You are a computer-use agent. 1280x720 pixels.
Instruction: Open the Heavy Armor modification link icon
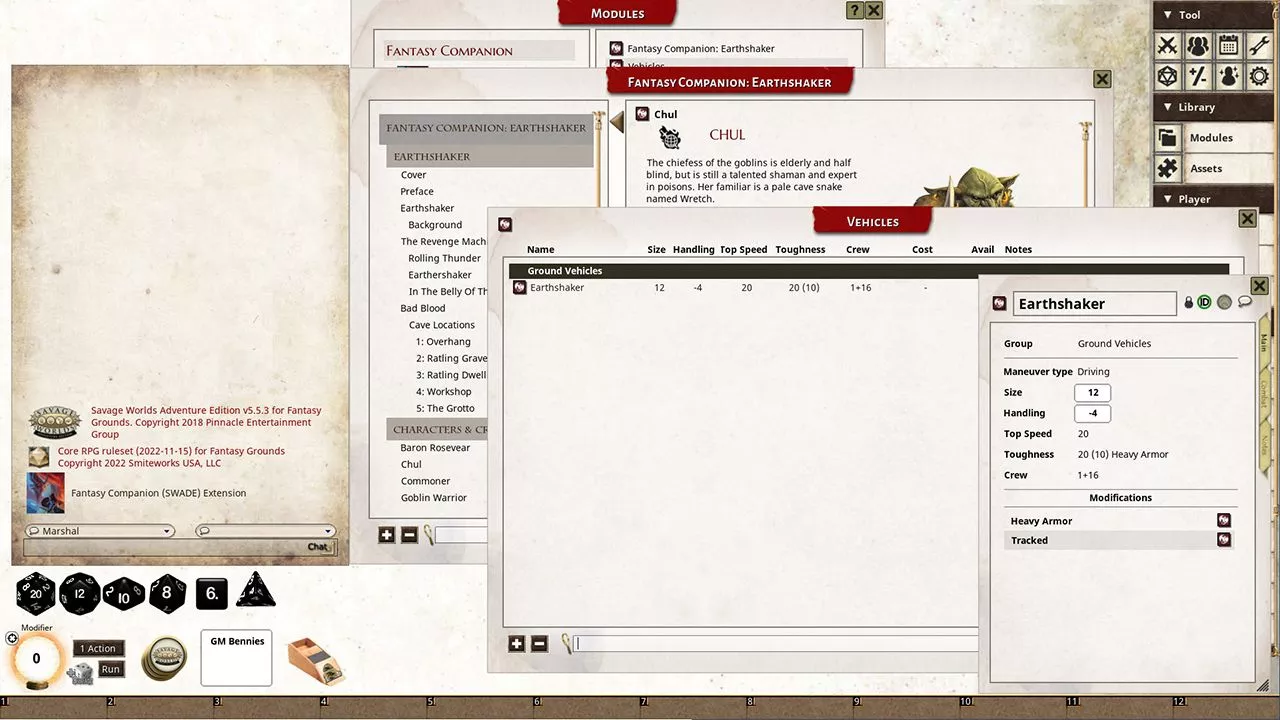click(1224, 521)
